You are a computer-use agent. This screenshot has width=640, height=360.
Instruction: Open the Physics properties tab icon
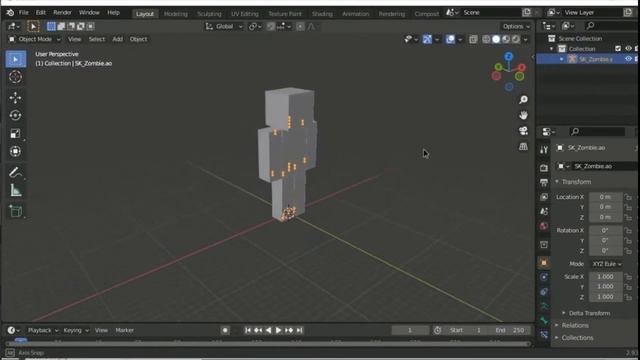544,277
